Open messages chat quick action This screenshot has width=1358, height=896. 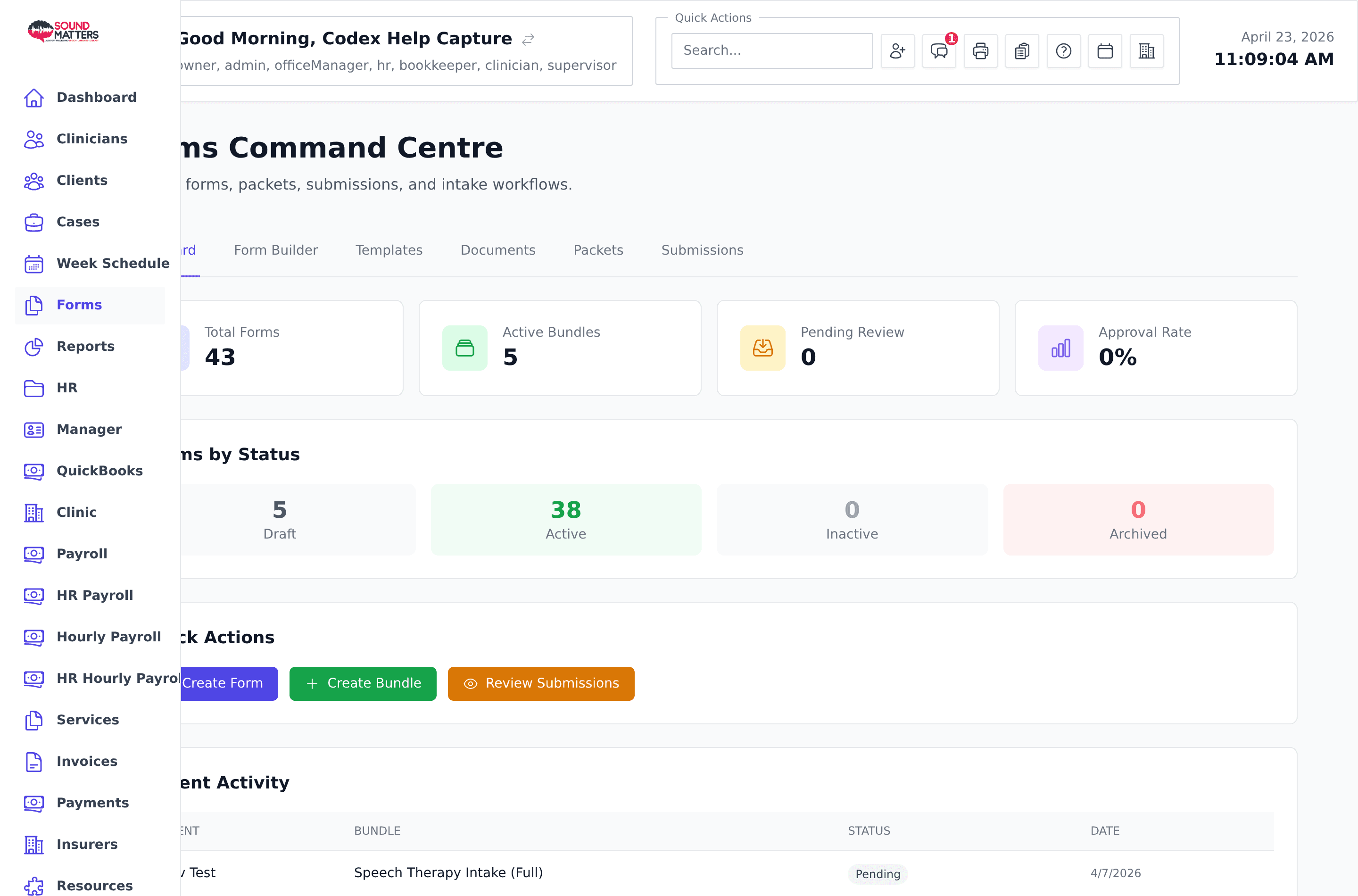point(939,51)
